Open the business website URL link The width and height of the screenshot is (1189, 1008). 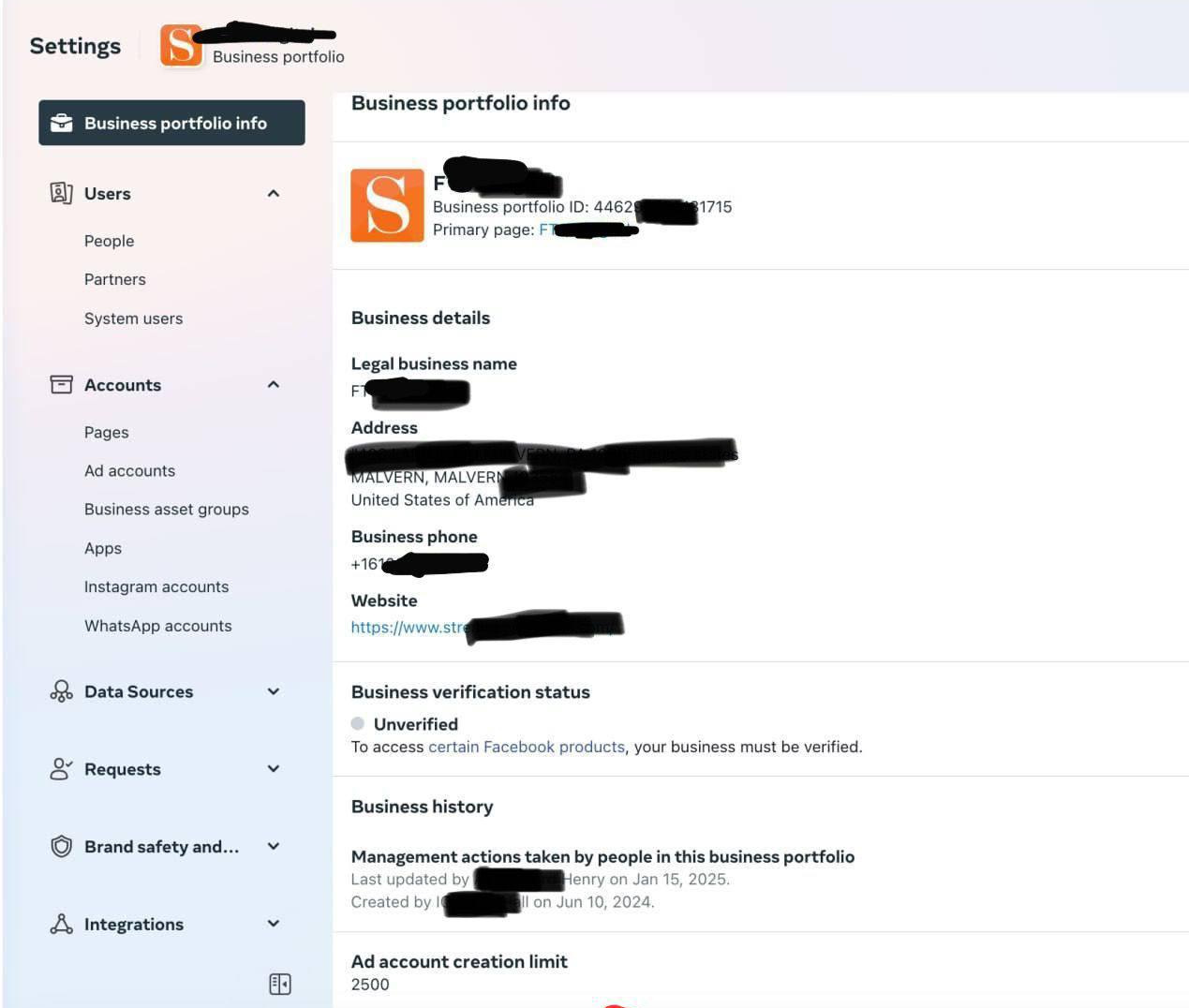pos(409,628)
